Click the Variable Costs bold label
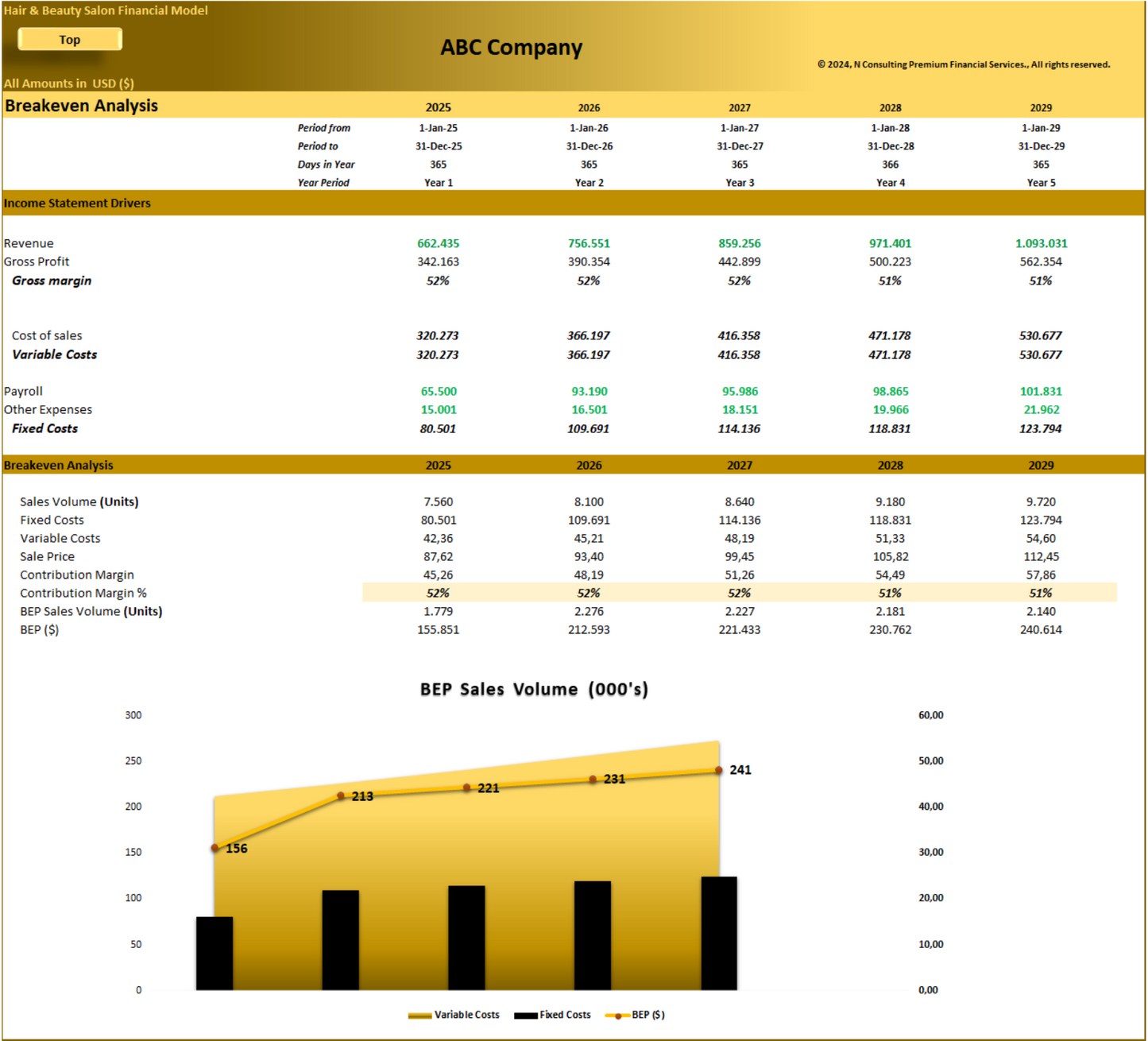1148x1041 pixels. [54, 354]
